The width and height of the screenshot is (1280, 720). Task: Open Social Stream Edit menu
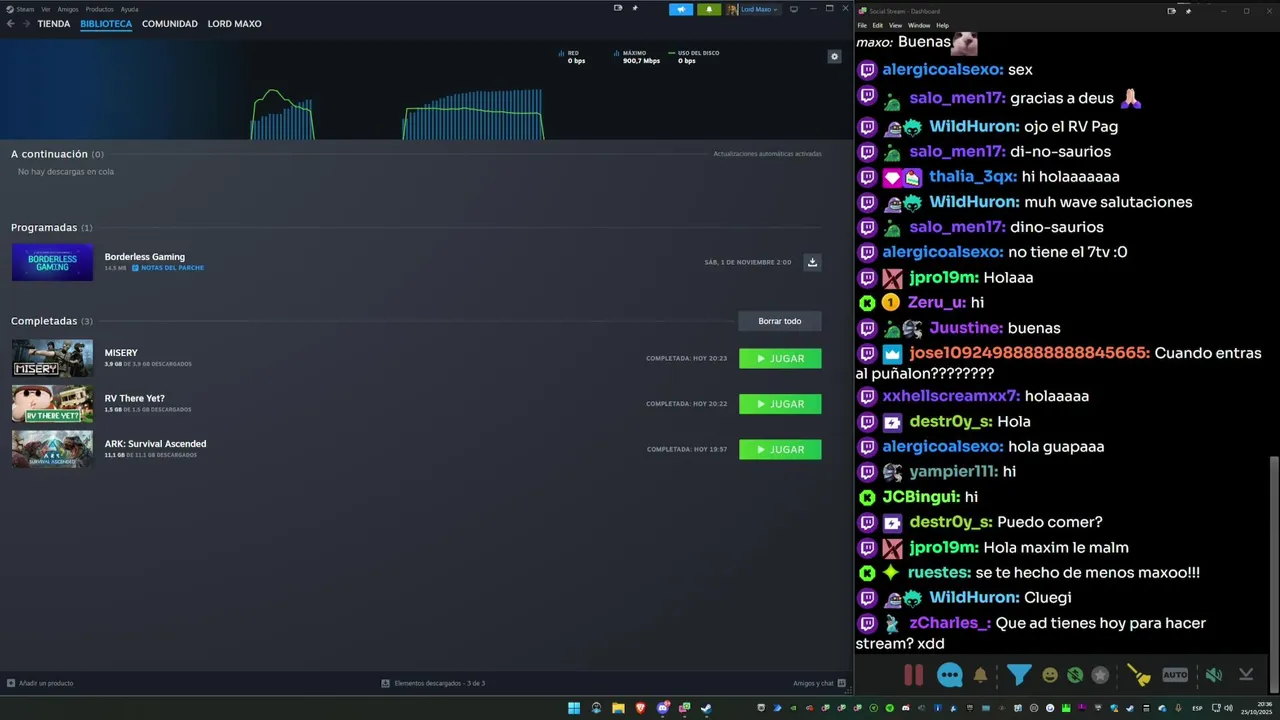[878, 25]
